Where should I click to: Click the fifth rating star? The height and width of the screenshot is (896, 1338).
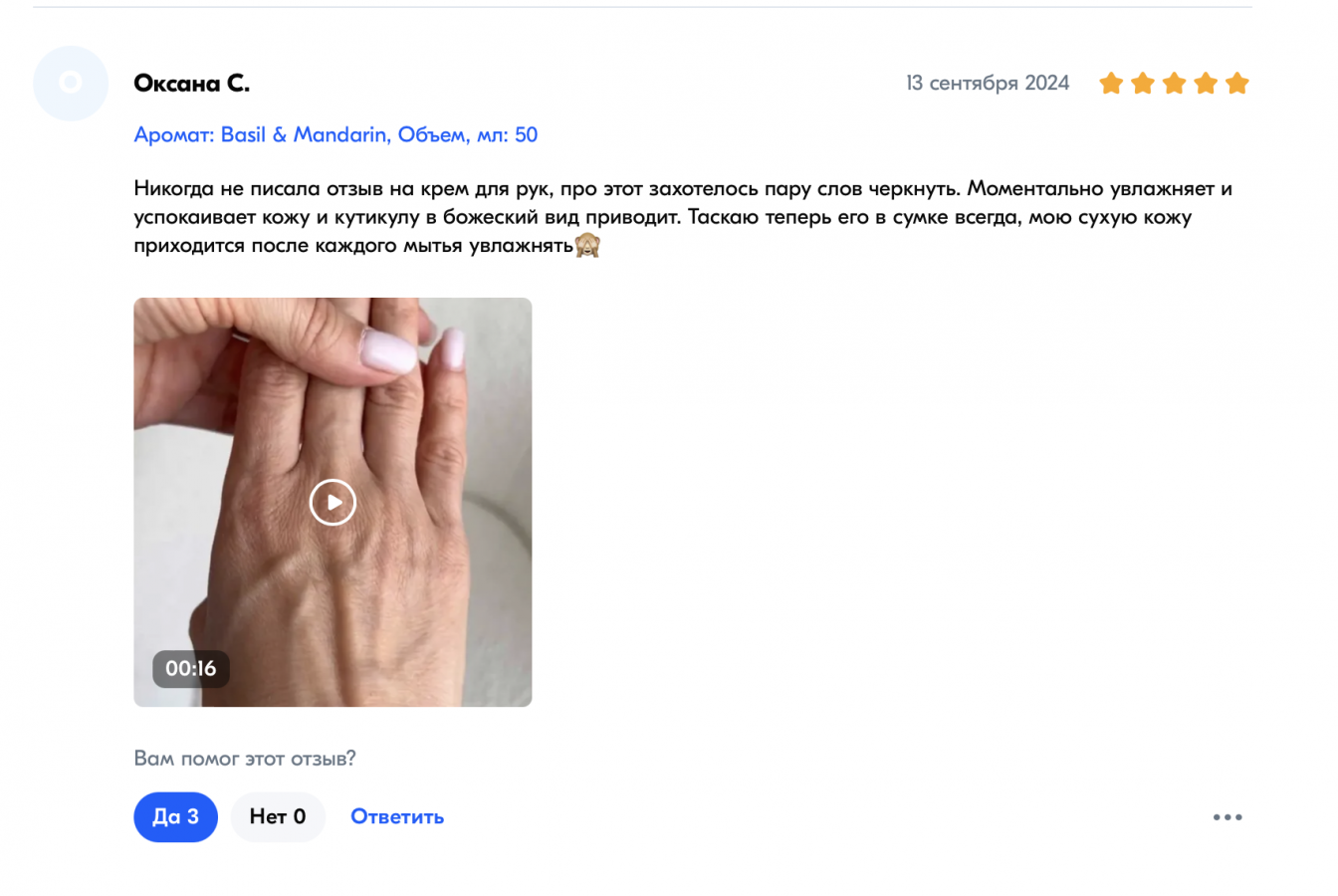coord(1237,83)
